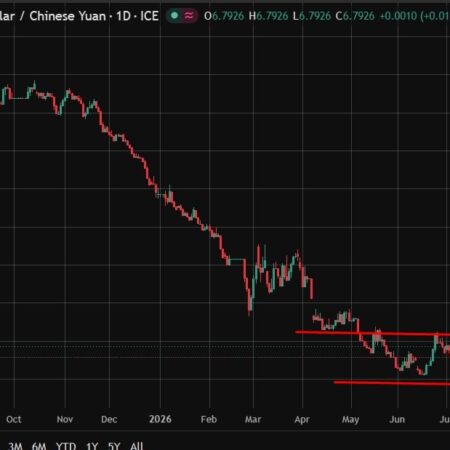Click the open value O6.7926
Screen dimensions: 450x450
[224, 16]
